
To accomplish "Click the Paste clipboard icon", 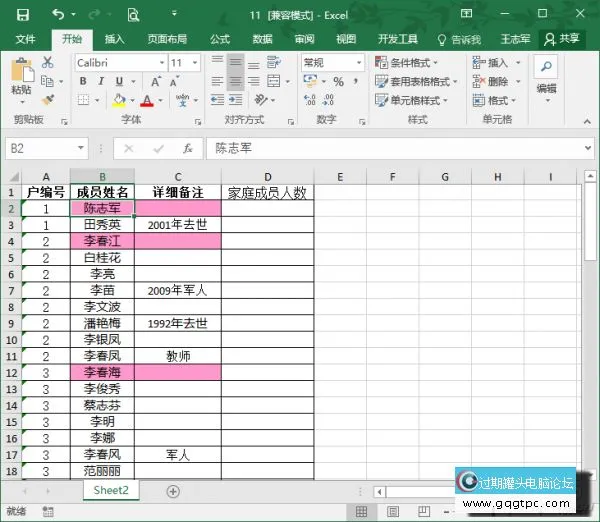I will point(21,74).
